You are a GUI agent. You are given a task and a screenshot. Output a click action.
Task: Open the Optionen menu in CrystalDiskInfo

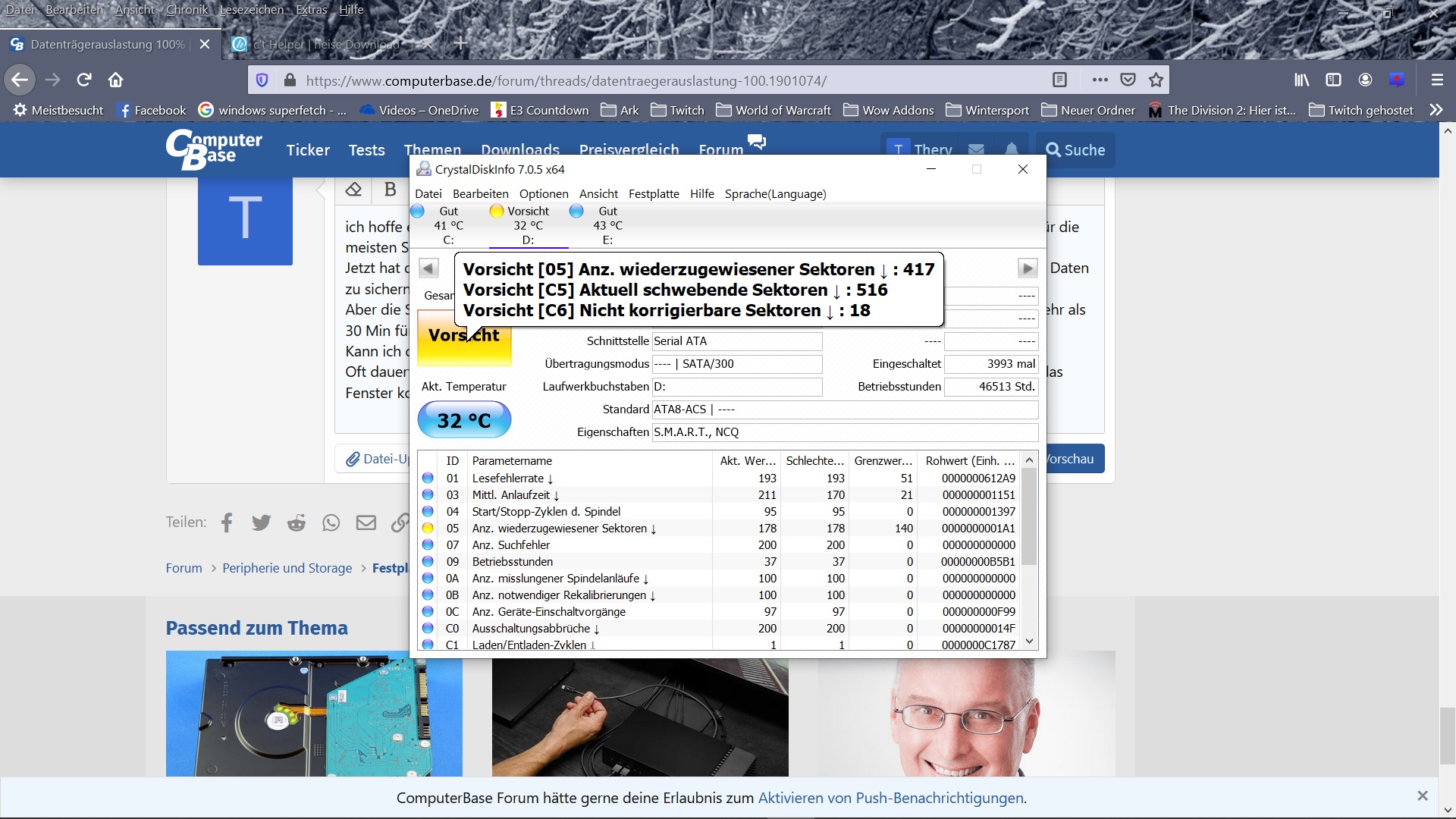[543, 194]
